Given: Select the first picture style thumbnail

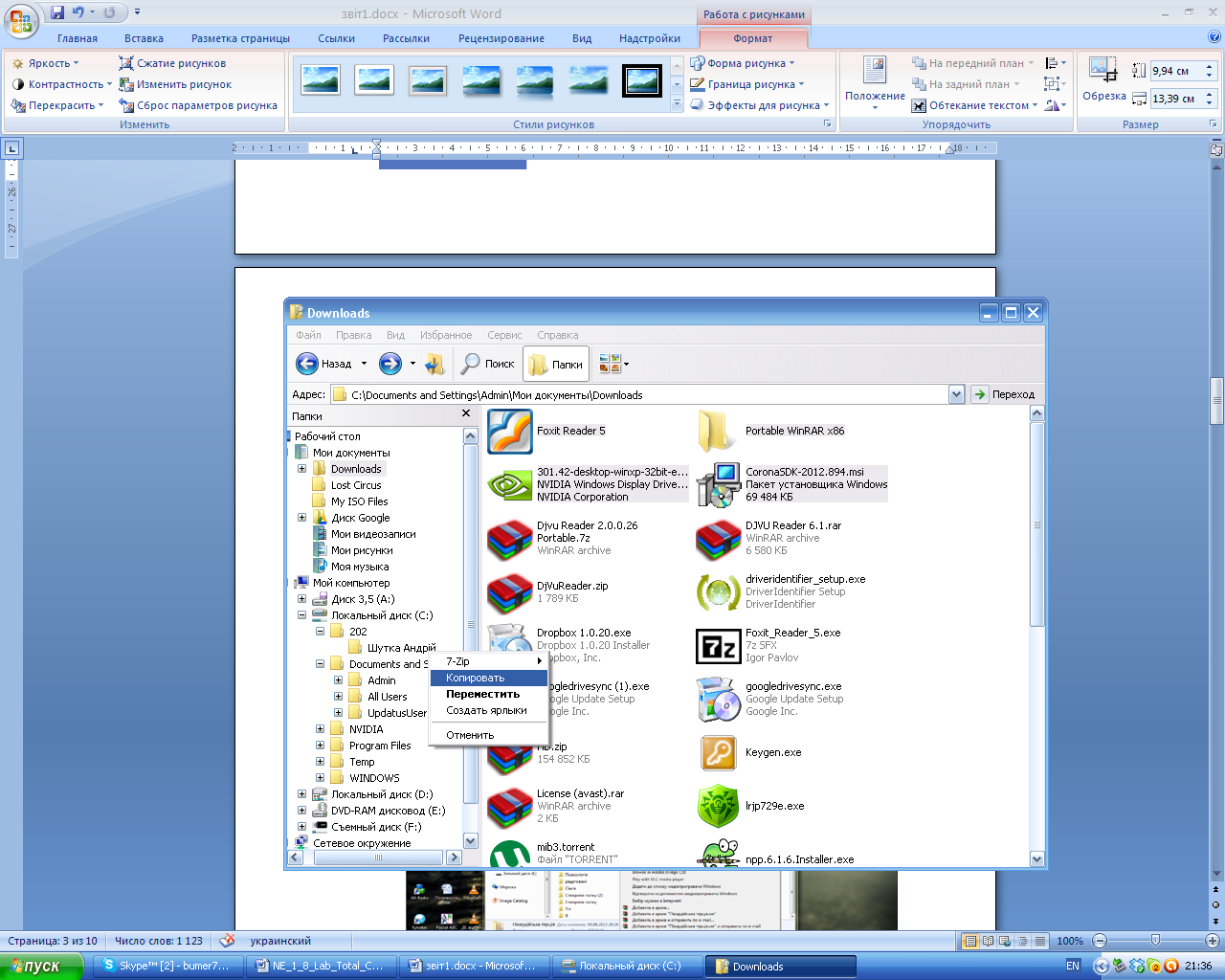Looking at the screenshot, I should click(321, 80).
